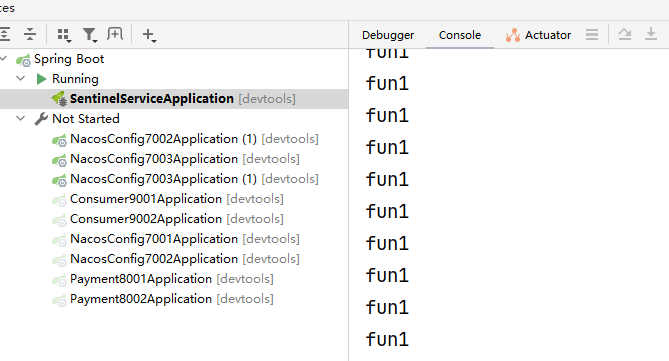669x361 pixels.
Task: Click the Not Started label
Action: coord(86,119)
